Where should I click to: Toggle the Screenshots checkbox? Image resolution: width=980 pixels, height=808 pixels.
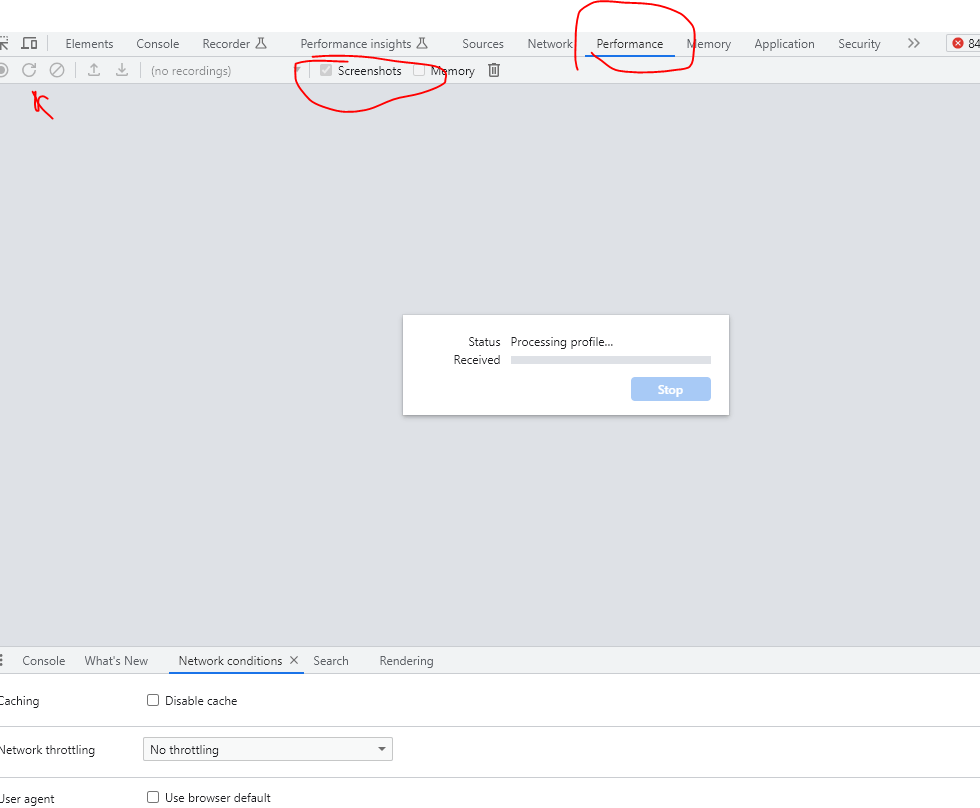click(326, 70)
